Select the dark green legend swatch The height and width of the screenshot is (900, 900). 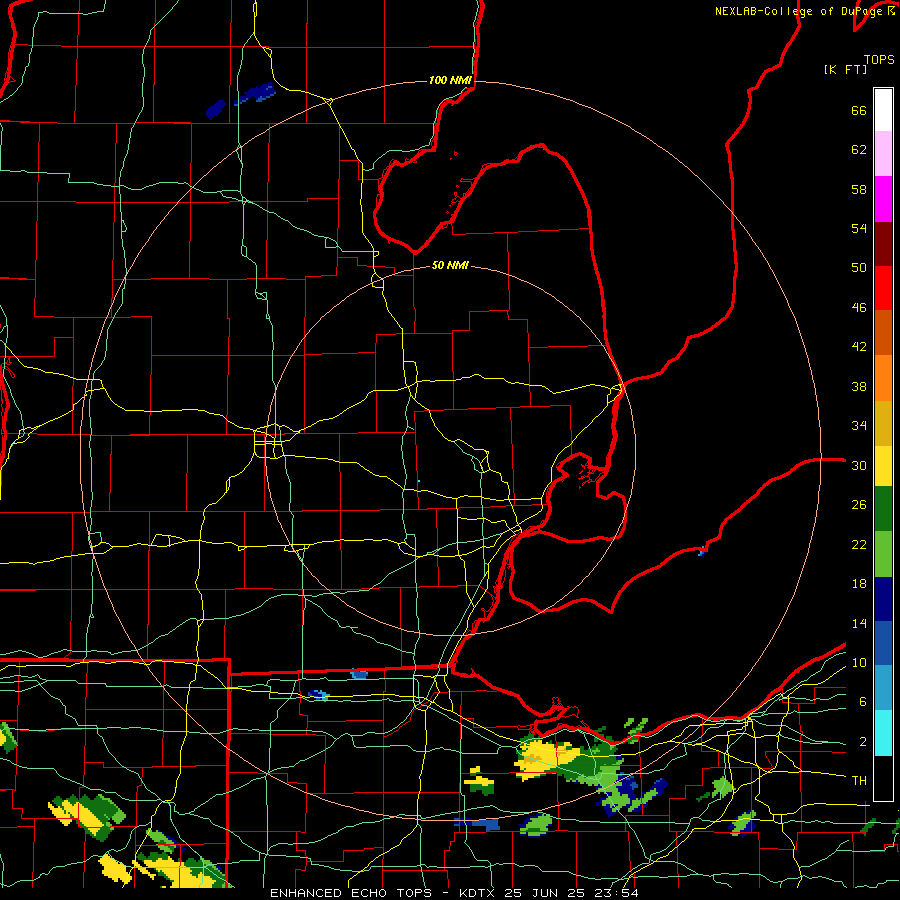click(883, 509)
